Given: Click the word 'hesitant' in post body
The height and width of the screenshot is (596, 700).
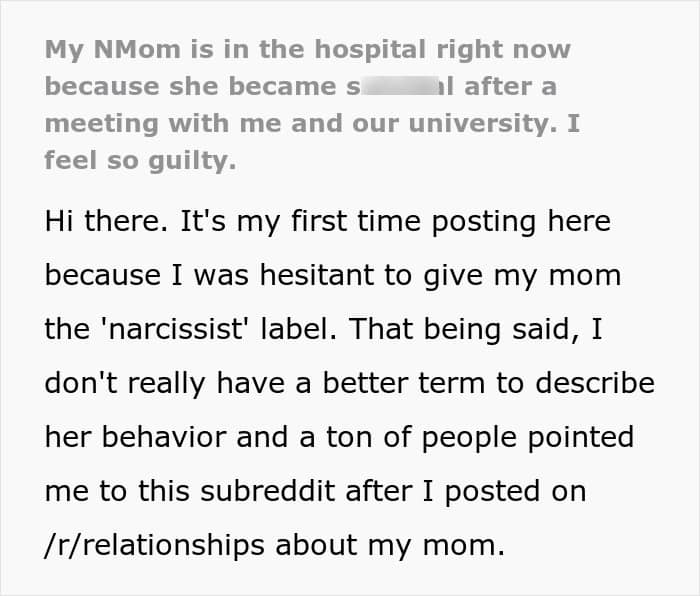Looking at the screenshot, I should [280, 276].
